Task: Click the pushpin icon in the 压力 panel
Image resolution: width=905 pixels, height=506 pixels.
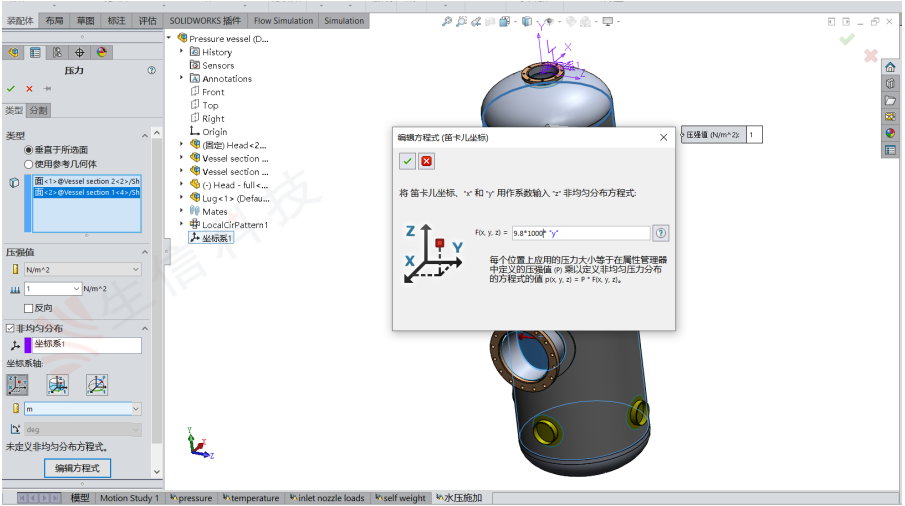Action: click(47, 88)
